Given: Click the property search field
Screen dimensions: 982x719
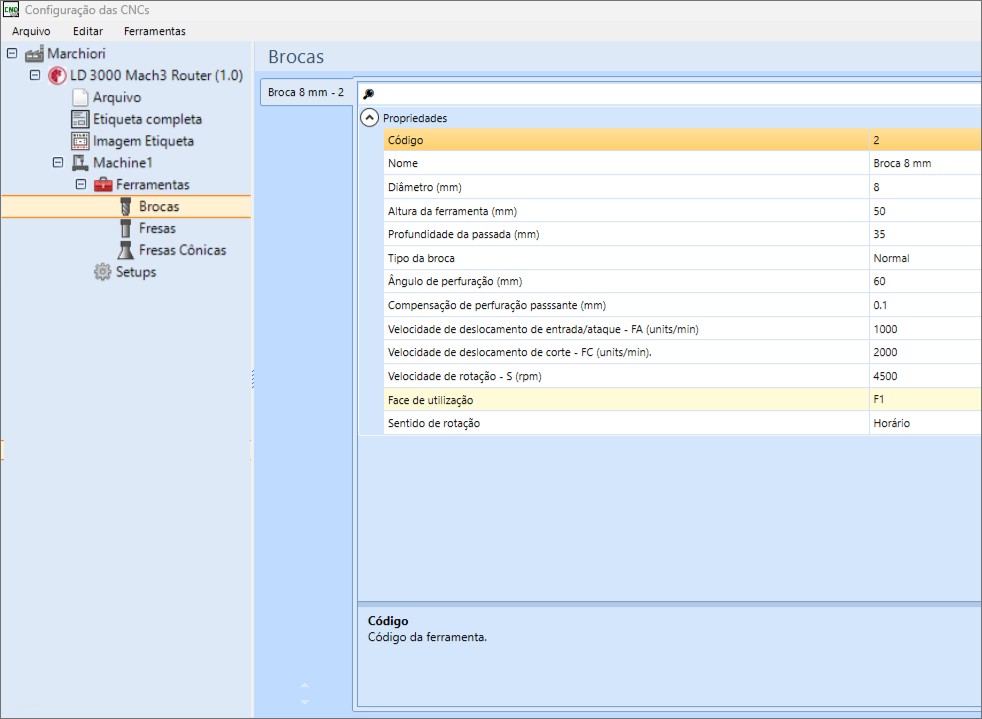Looking at the screenshot, I should (x=670, y=93).
